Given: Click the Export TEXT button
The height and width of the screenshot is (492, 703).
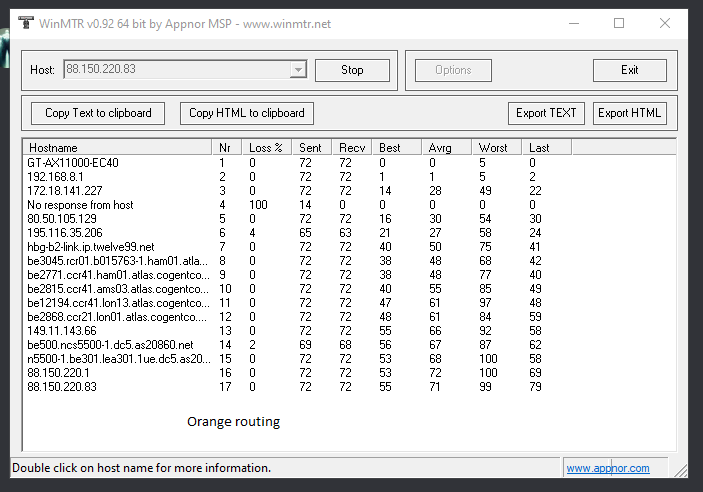Looking at the screenshot, I should tap(546, 113).
